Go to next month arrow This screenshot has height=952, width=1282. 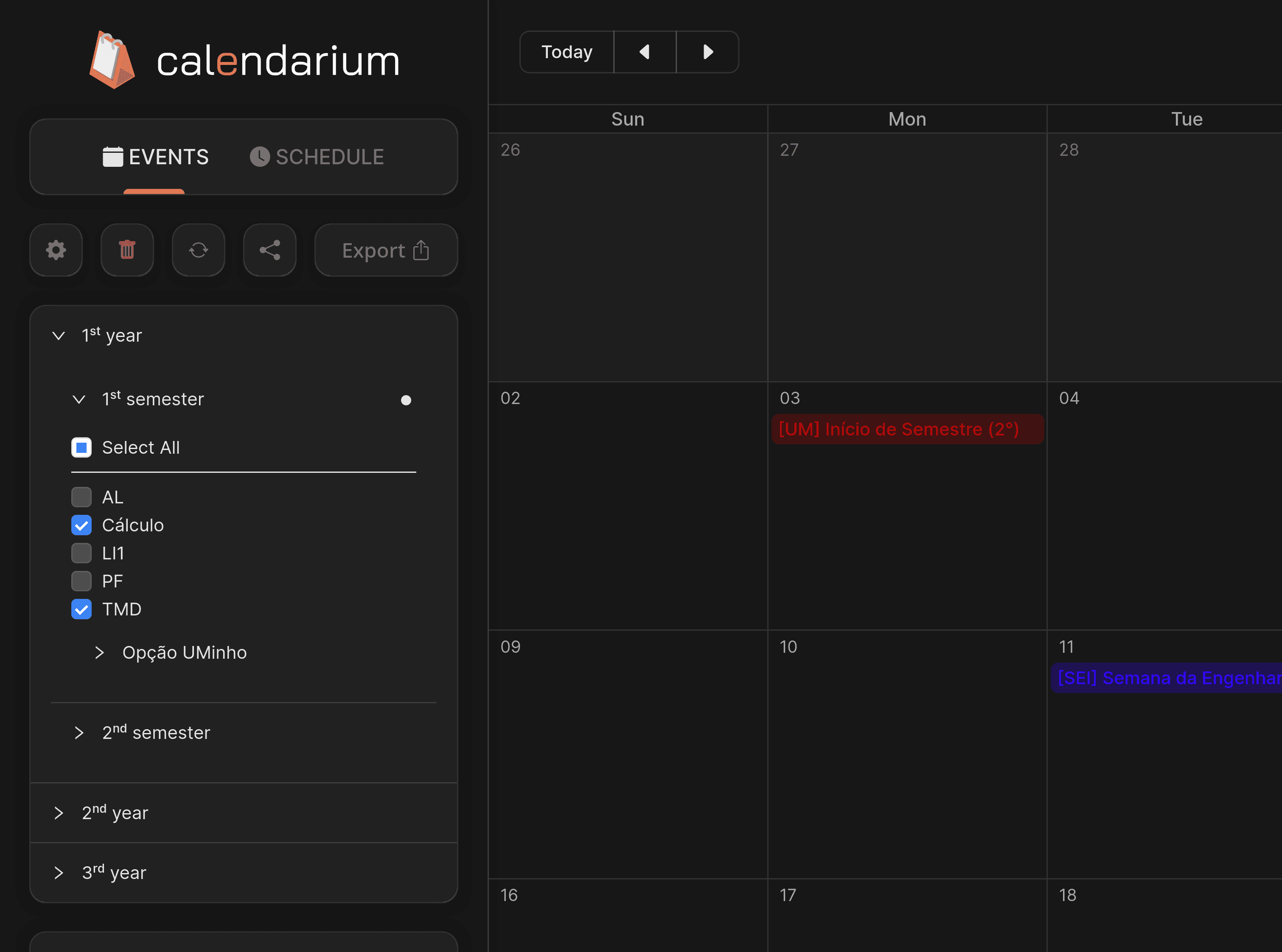click(707, 52)
